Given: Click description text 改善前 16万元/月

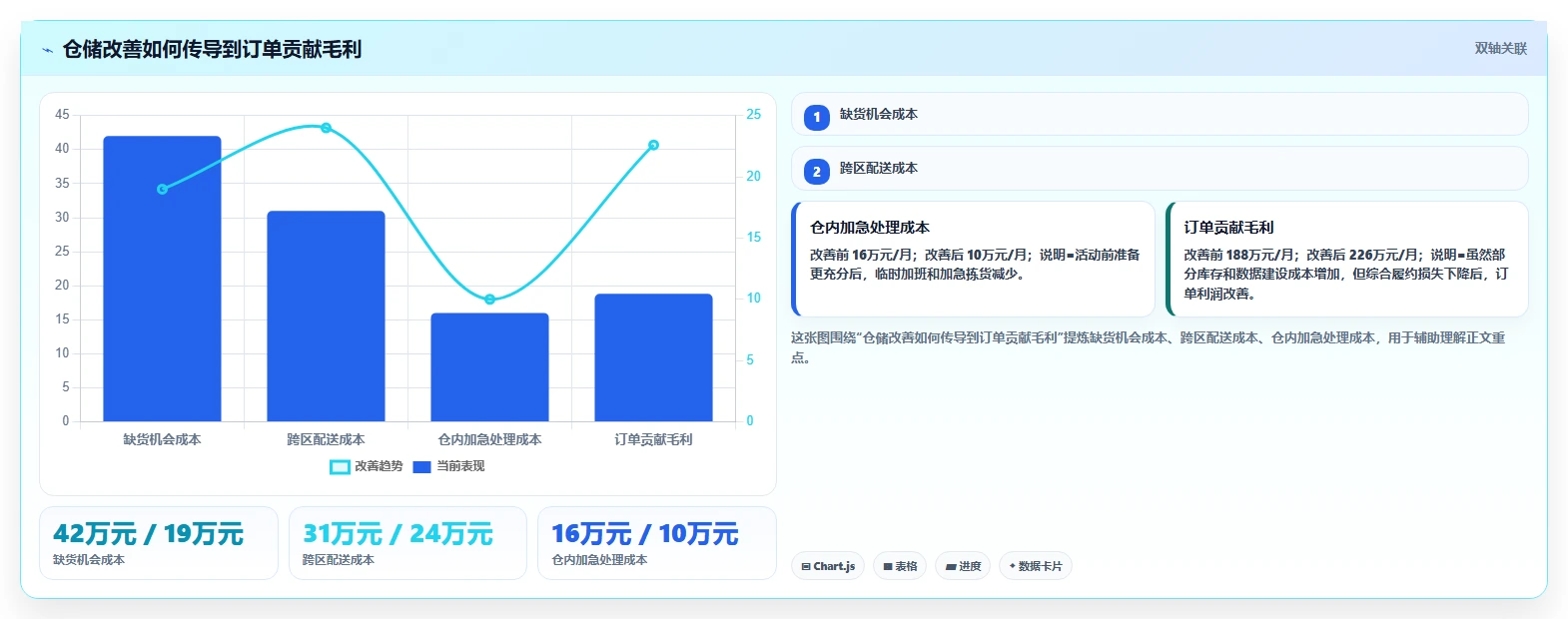Looking at the screenshot, I should [x=862, y=255].
